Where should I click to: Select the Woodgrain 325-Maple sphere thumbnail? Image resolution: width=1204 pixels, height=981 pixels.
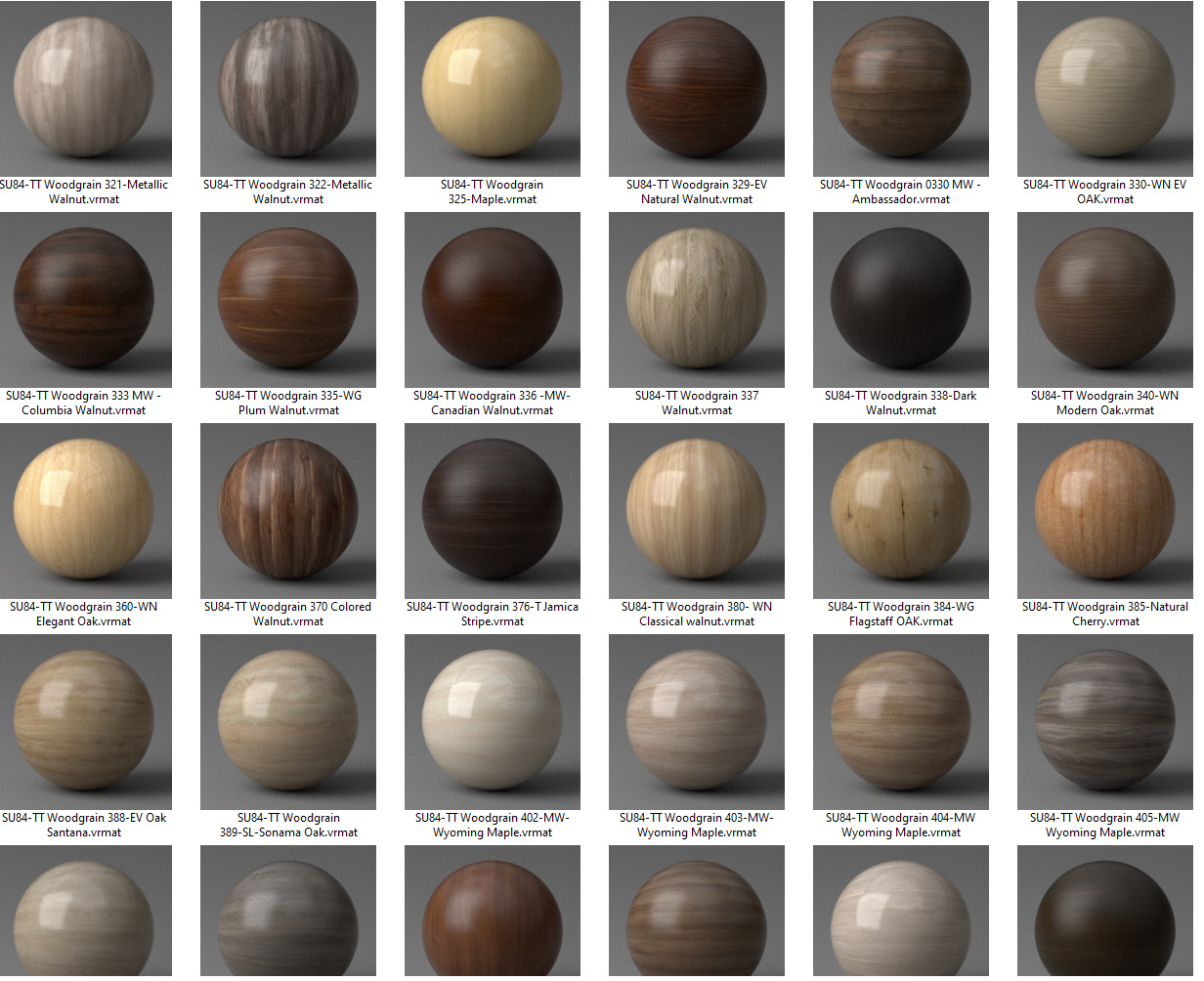(x=493, y=89)
